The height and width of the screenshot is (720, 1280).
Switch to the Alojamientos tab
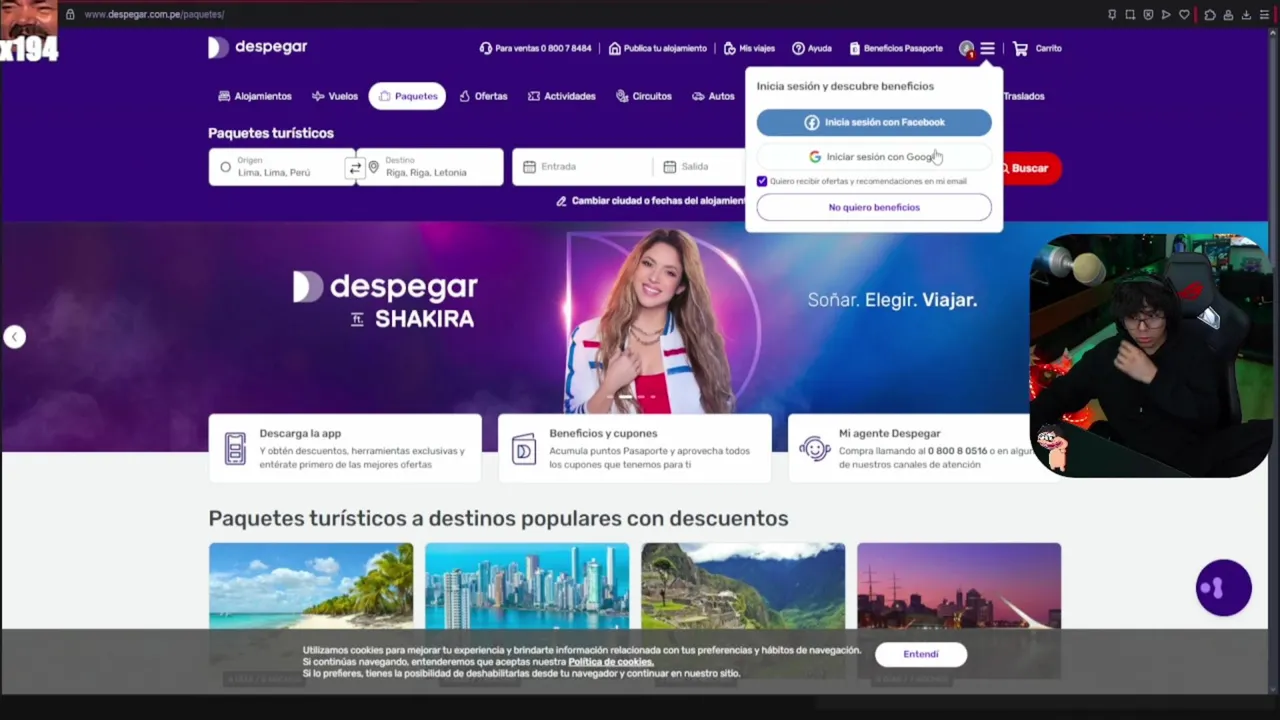(255, 96)
